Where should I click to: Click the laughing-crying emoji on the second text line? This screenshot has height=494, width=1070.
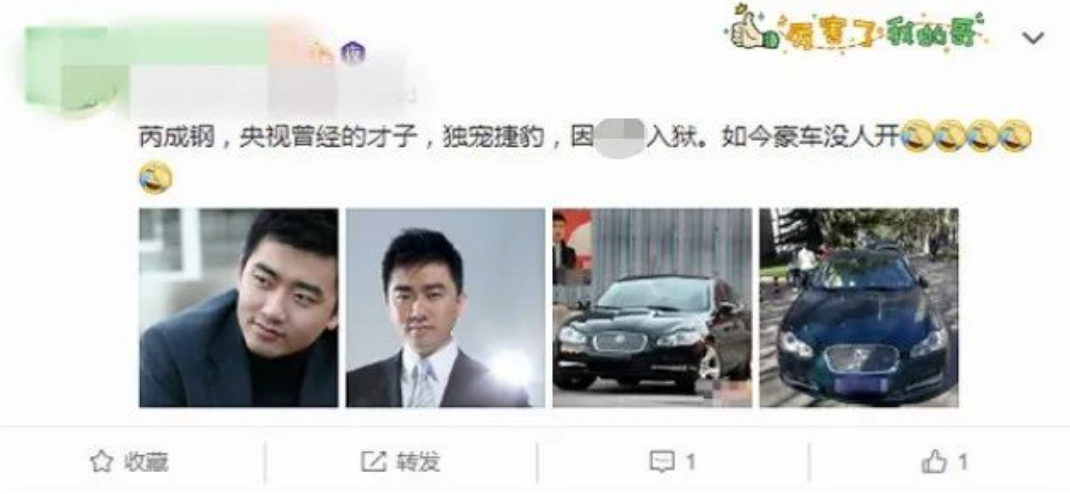coord(155,177)
